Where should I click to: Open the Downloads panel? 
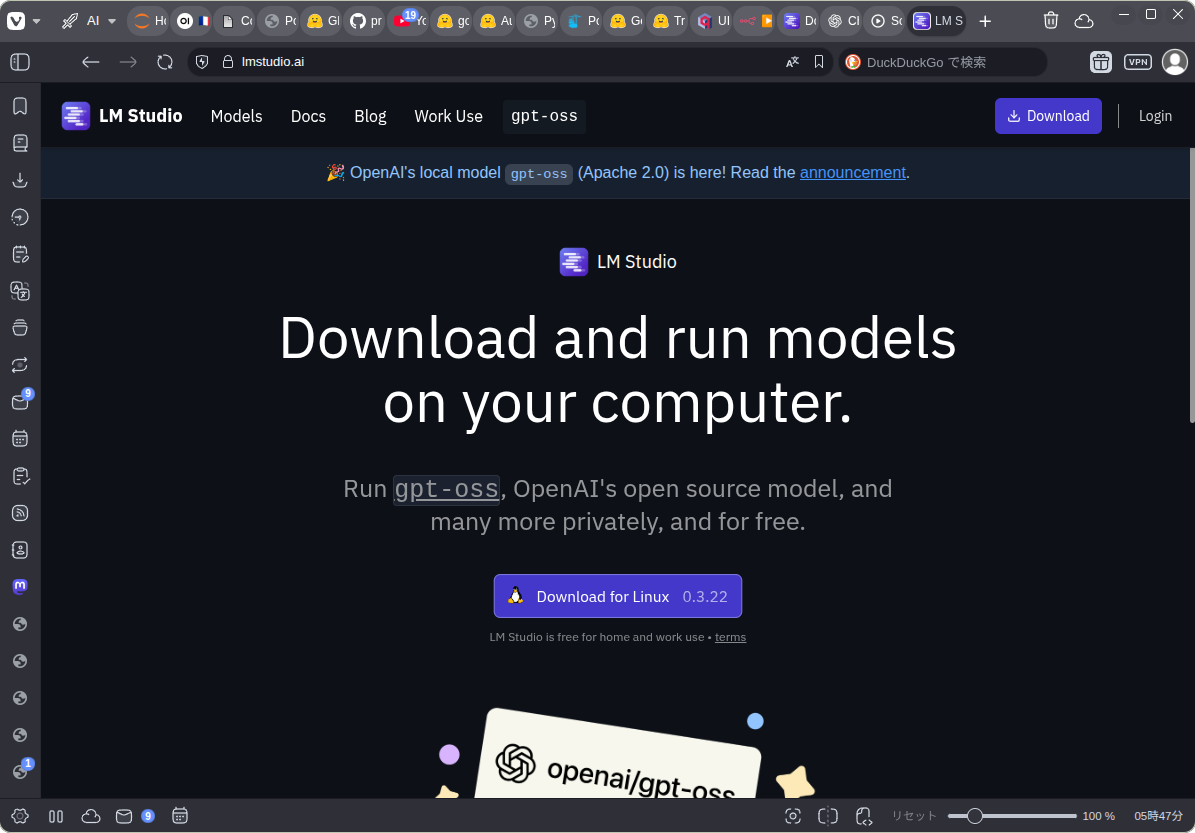click(x=21, y=180)
